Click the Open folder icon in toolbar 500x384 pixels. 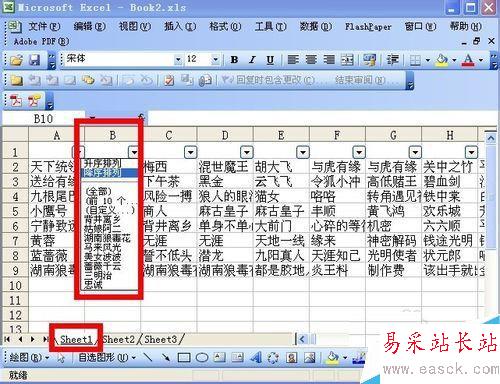16,60
